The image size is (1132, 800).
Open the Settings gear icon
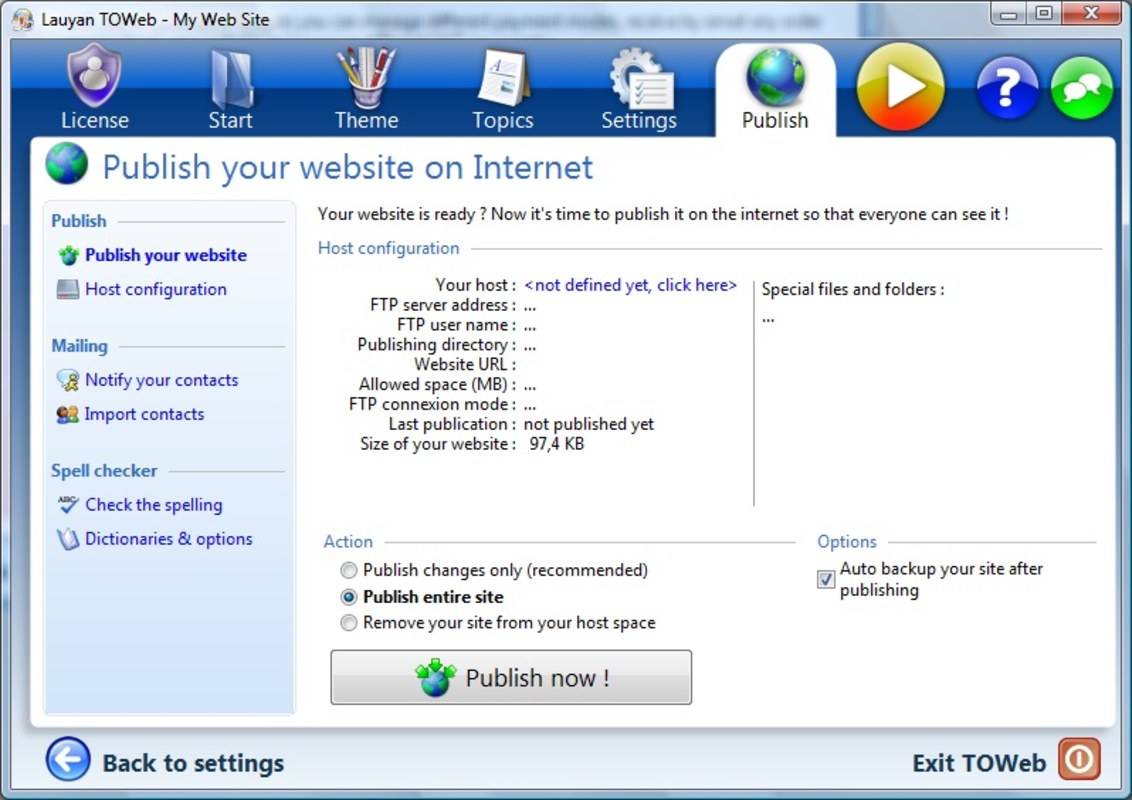point(639,80)
